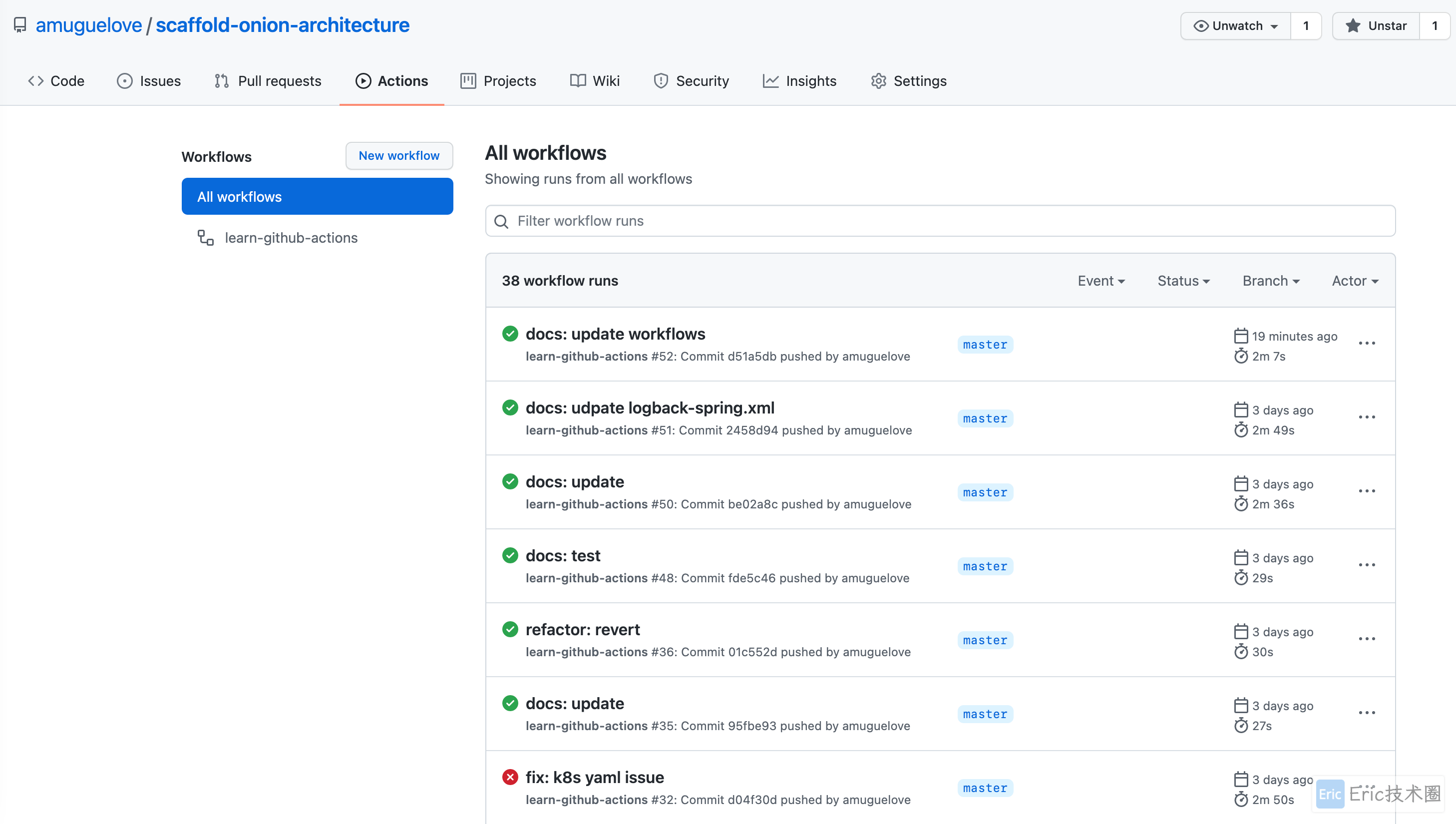This screenshot has height=824, width=1456.
Task: Expand the Event filter dropdown
Action: pos(1101,281)
